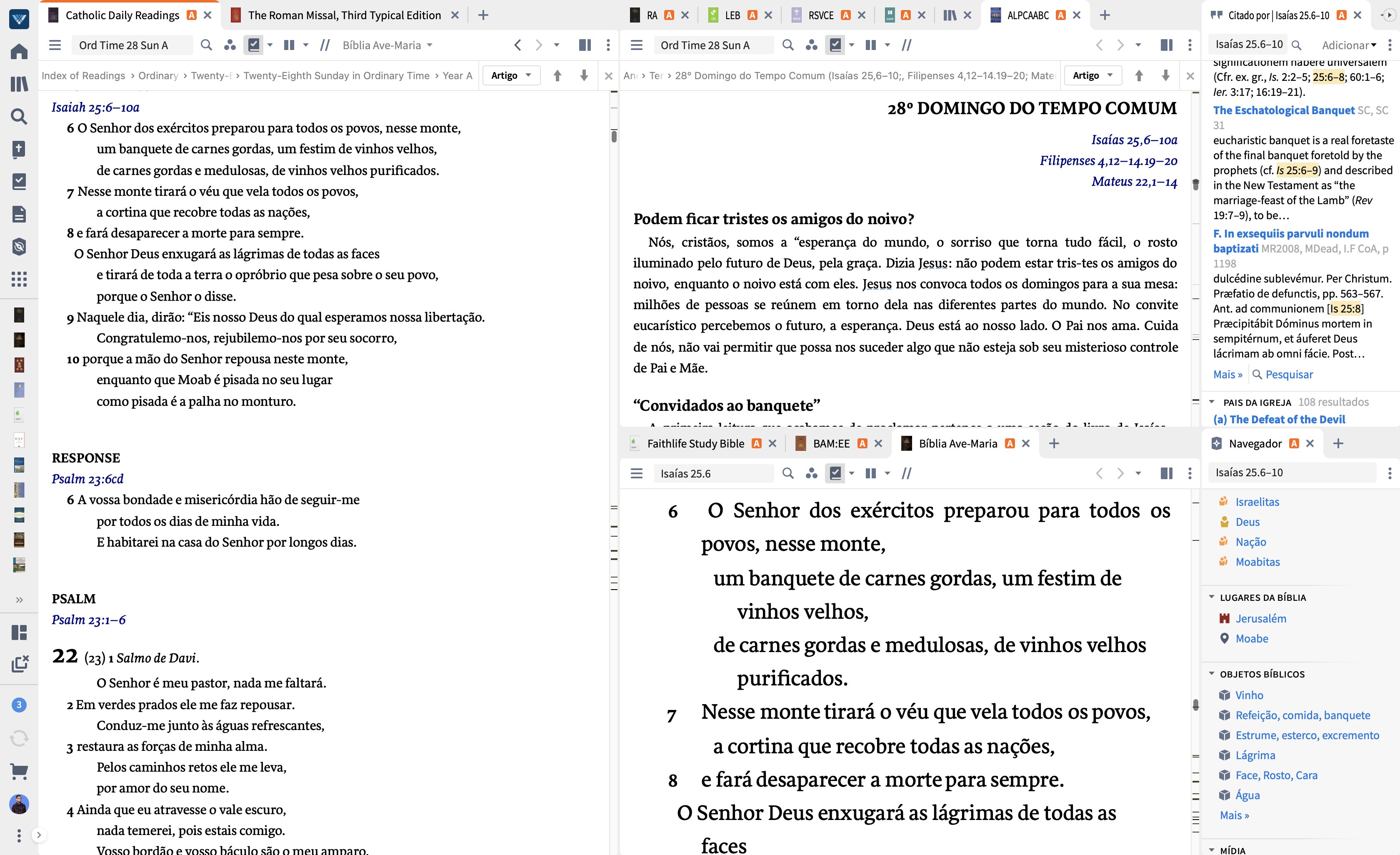Open visual filters in Catholic Daily Readings toolbar
This screenshot has height=855, width=1400.
(230, 45)
